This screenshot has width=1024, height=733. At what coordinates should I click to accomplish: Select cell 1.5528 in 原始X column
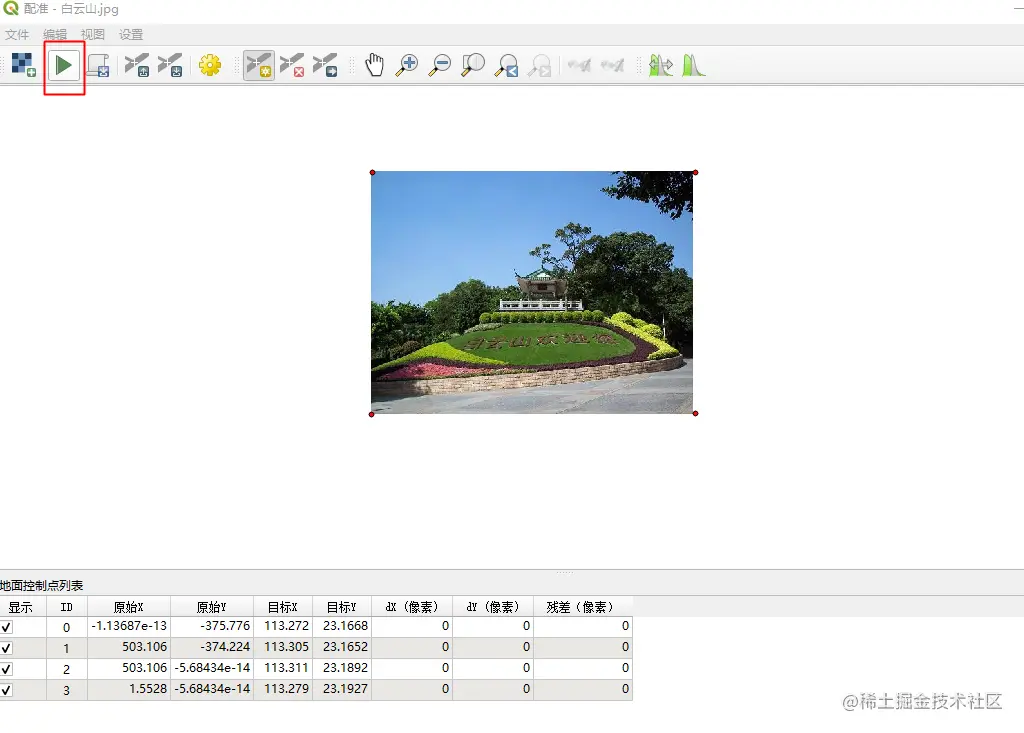129,689
